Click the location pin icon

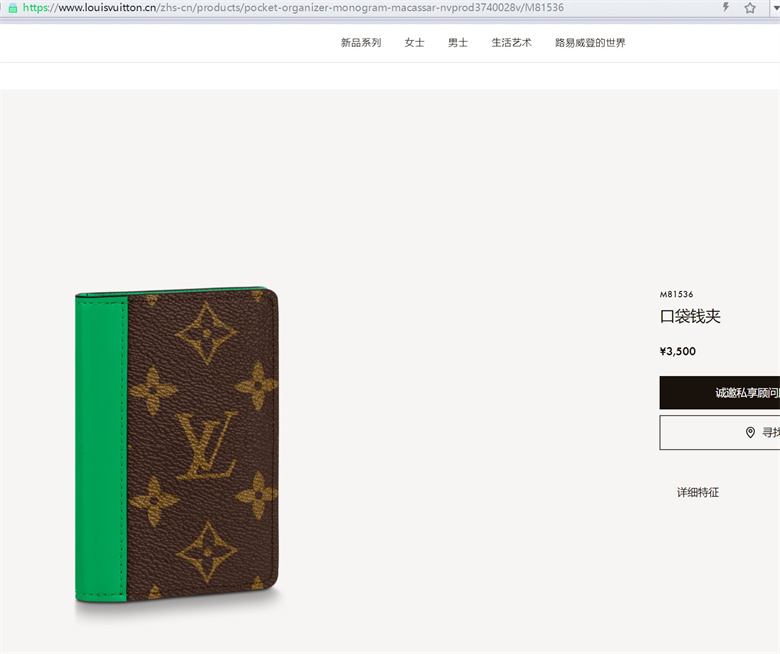pyautogui.click(x=750, y=432)
